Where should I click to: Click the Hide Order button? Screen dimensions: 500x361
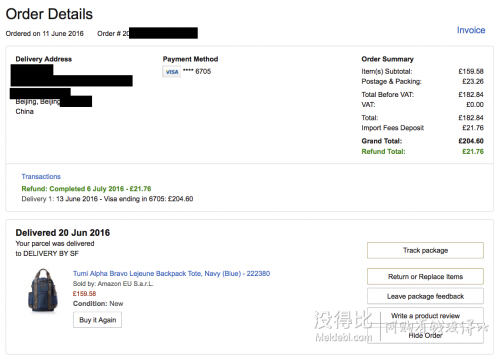point(425,335)
